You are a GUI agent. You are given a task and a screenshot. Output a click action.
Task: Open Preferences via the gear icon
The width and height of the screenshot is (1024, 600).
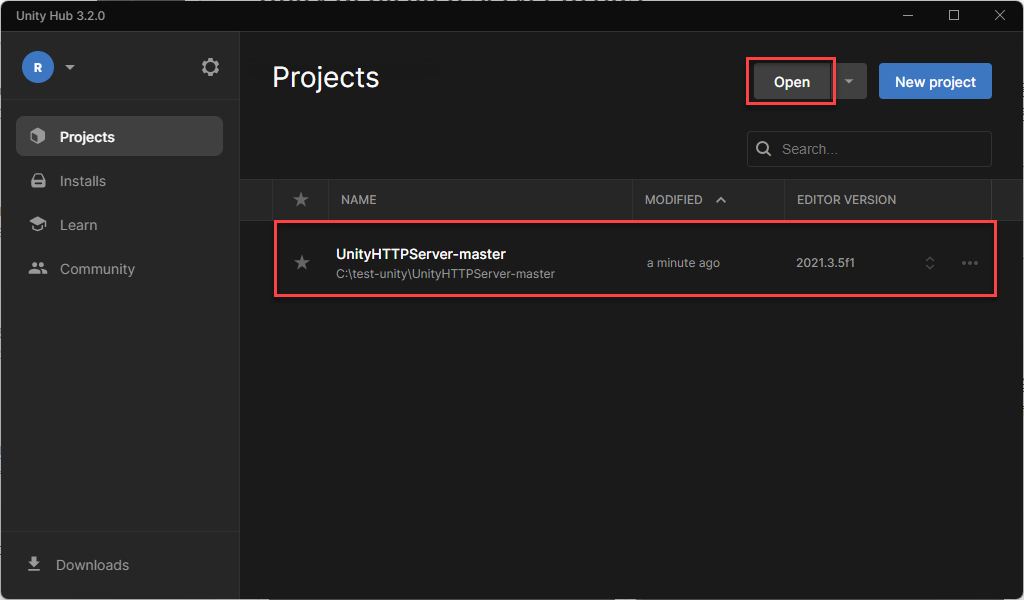(x=210, y=67)
